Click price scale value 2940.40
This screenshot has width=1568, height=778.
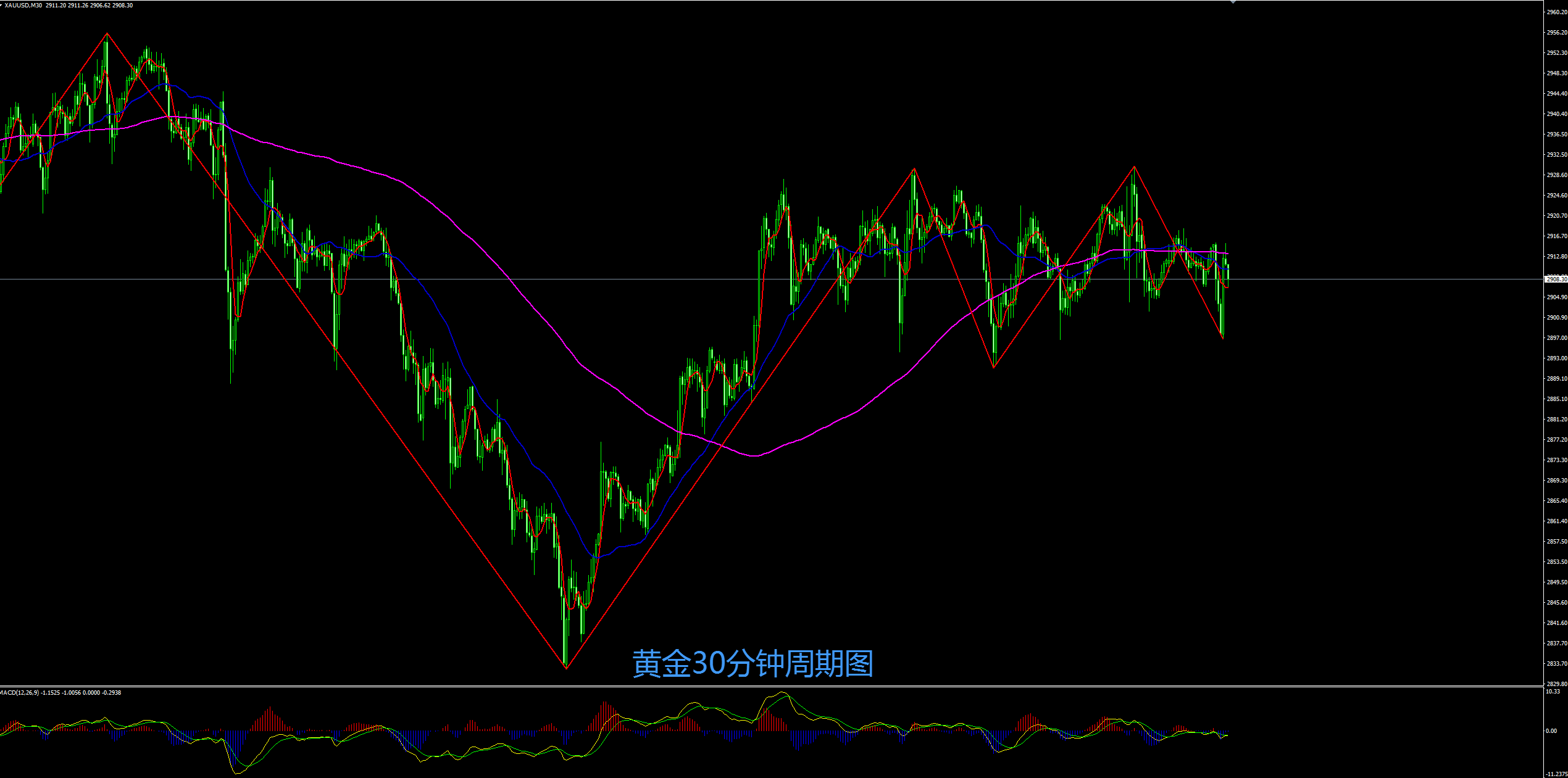(1557, 114)
